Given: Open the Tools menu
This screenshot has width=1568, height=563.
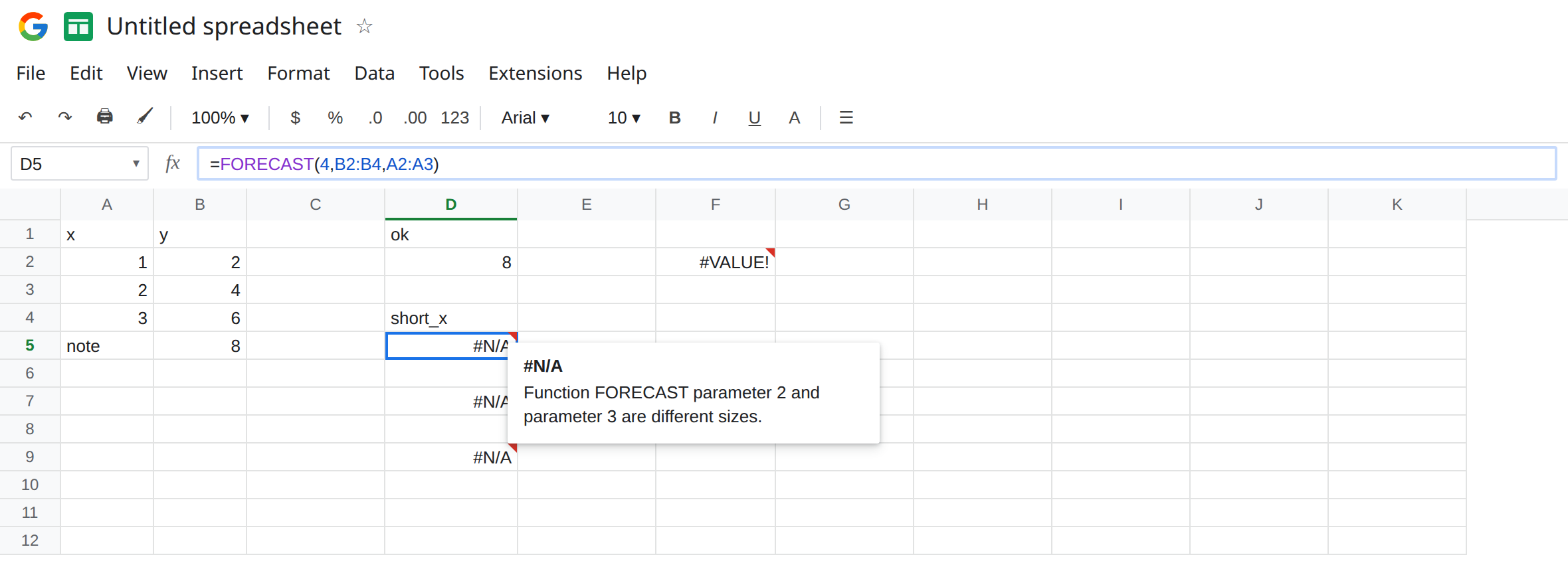Looking at the screenshot, I should [441, 73].
